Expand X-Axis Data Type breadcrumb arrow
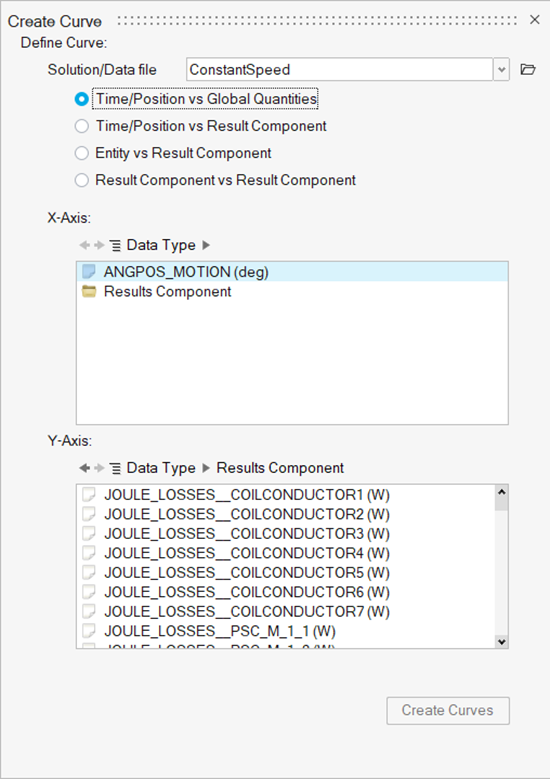The width and height of the screenshot is (550, 779). pos(206,245)
